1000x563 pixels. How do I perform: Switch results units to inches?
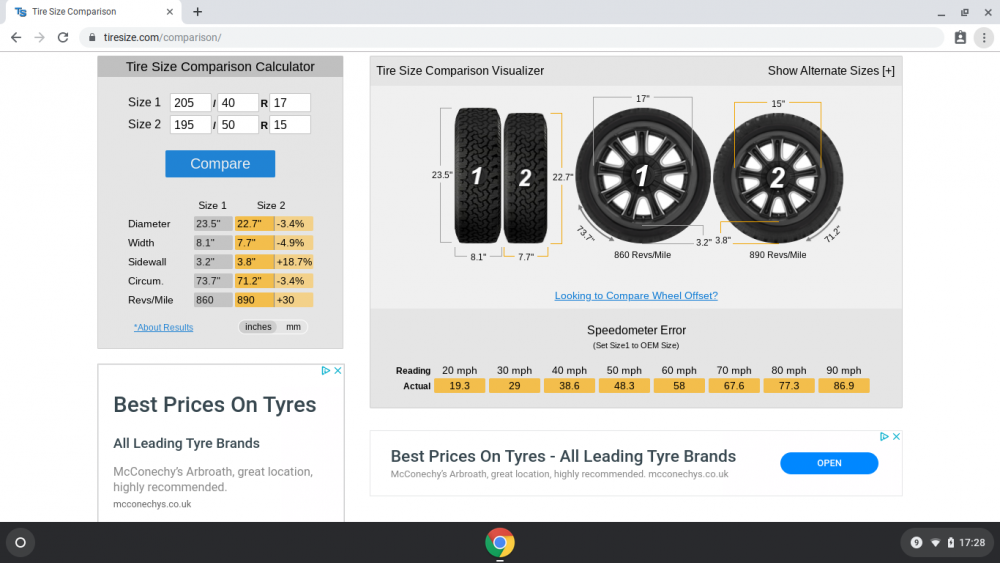(x=258, y=327)
